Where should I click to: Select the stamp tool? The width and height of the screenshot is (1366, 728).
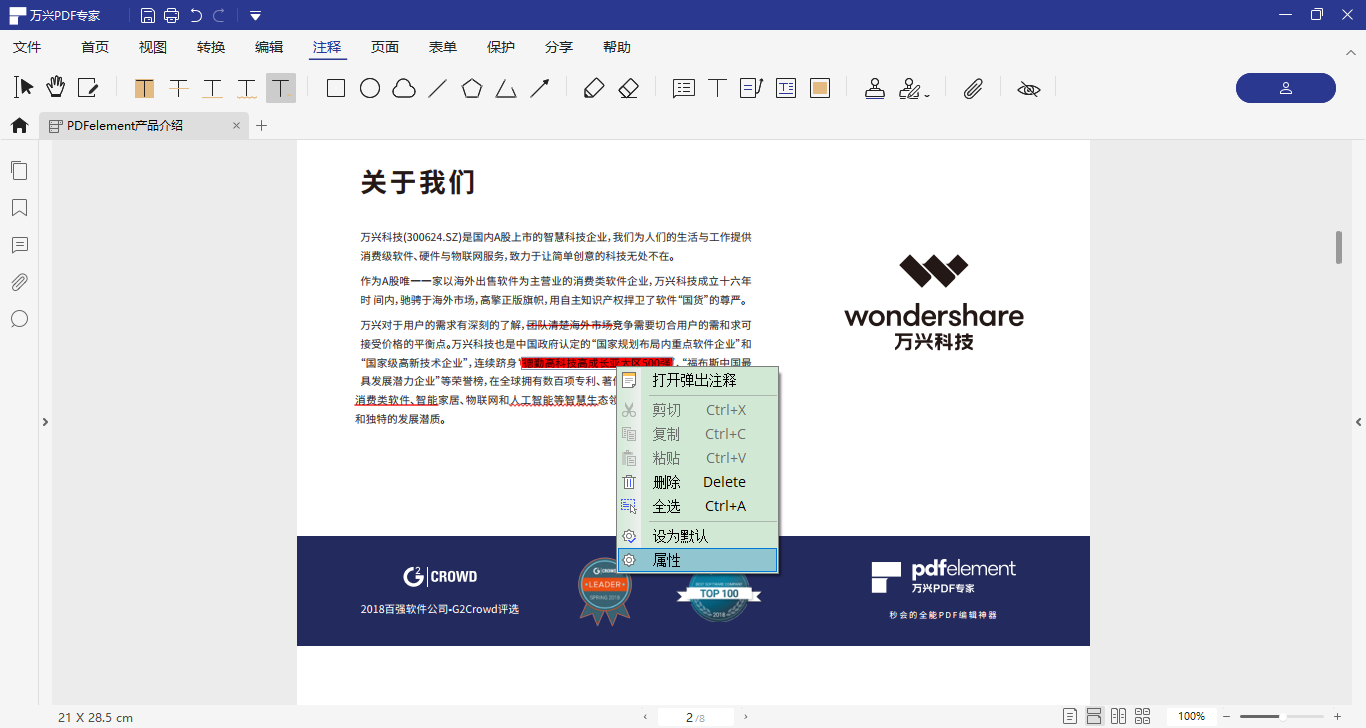click(x=875, y=88)
